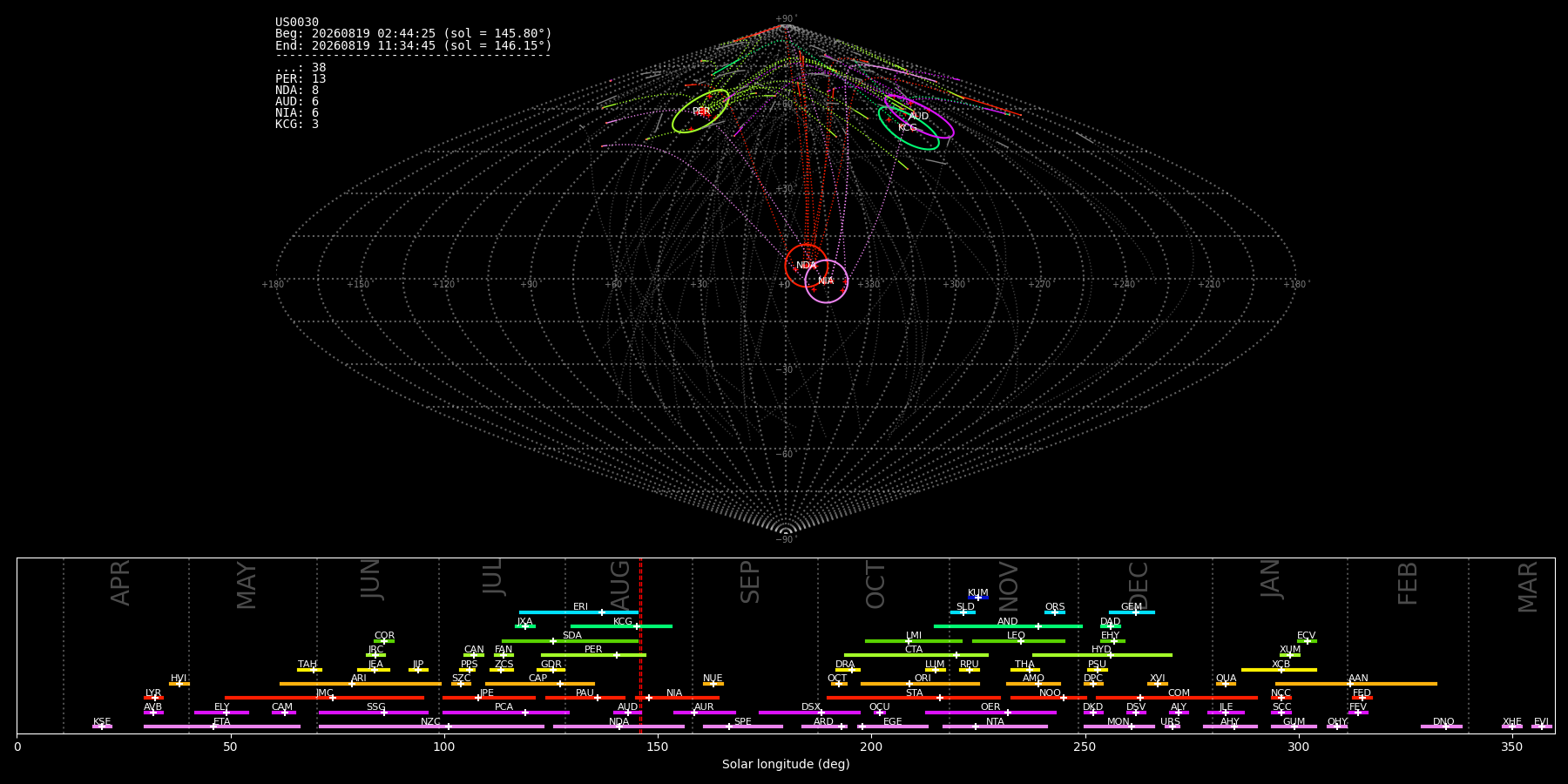Screen dimensions: 1568x784
Task: Click the GEM shower bar in timeline
Action: (x=1132, y=612)
